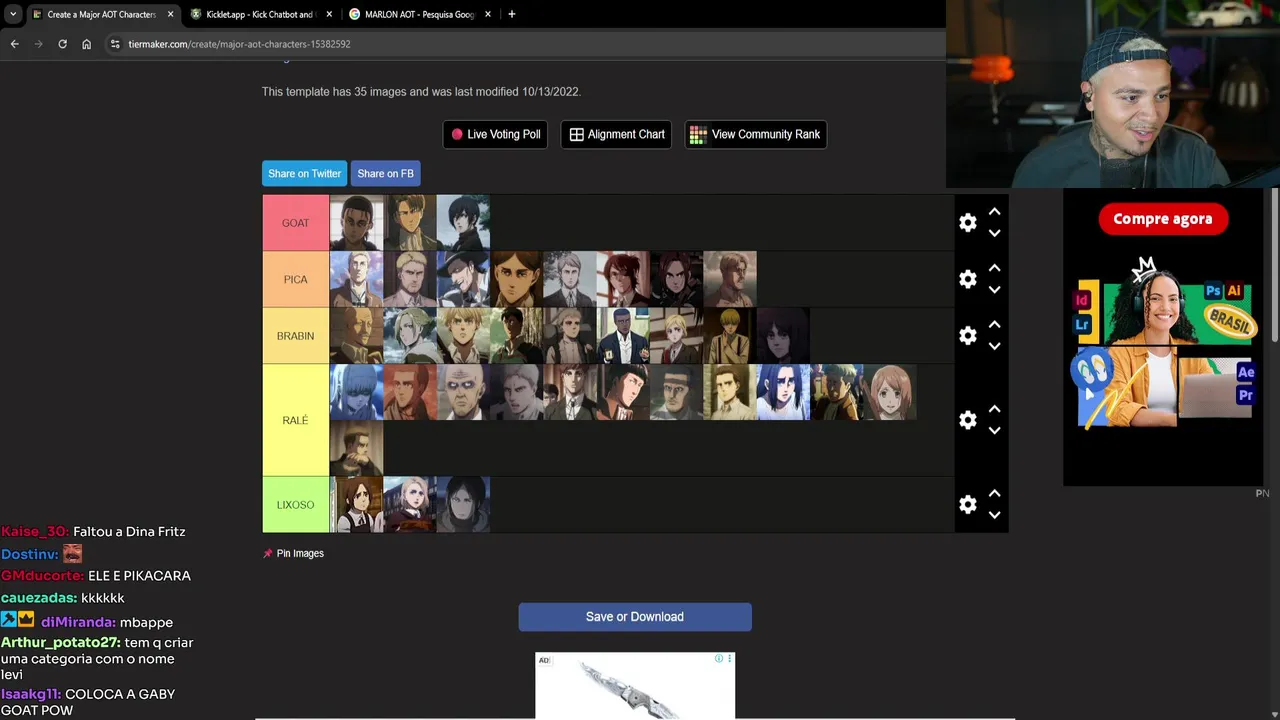
Task: Open ad info icon on knife ad
Action: [719, 658]
